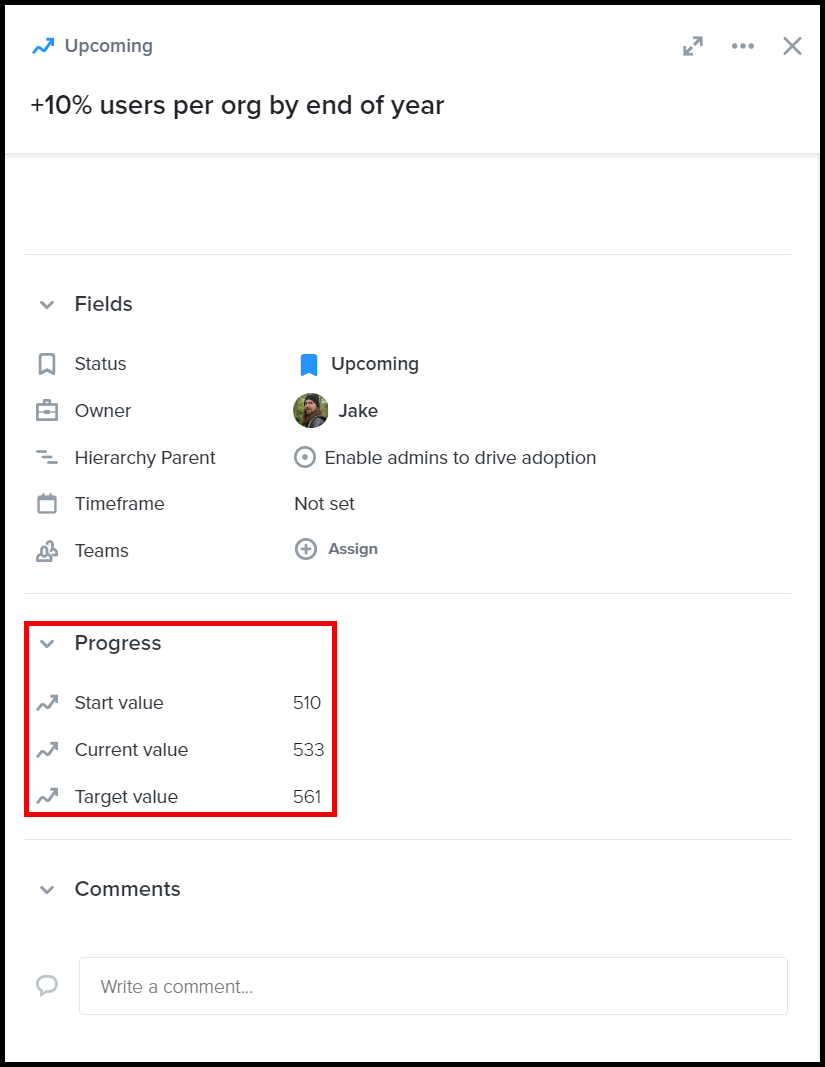
Task: Click the Write a comment field
Action: (433, 986)
